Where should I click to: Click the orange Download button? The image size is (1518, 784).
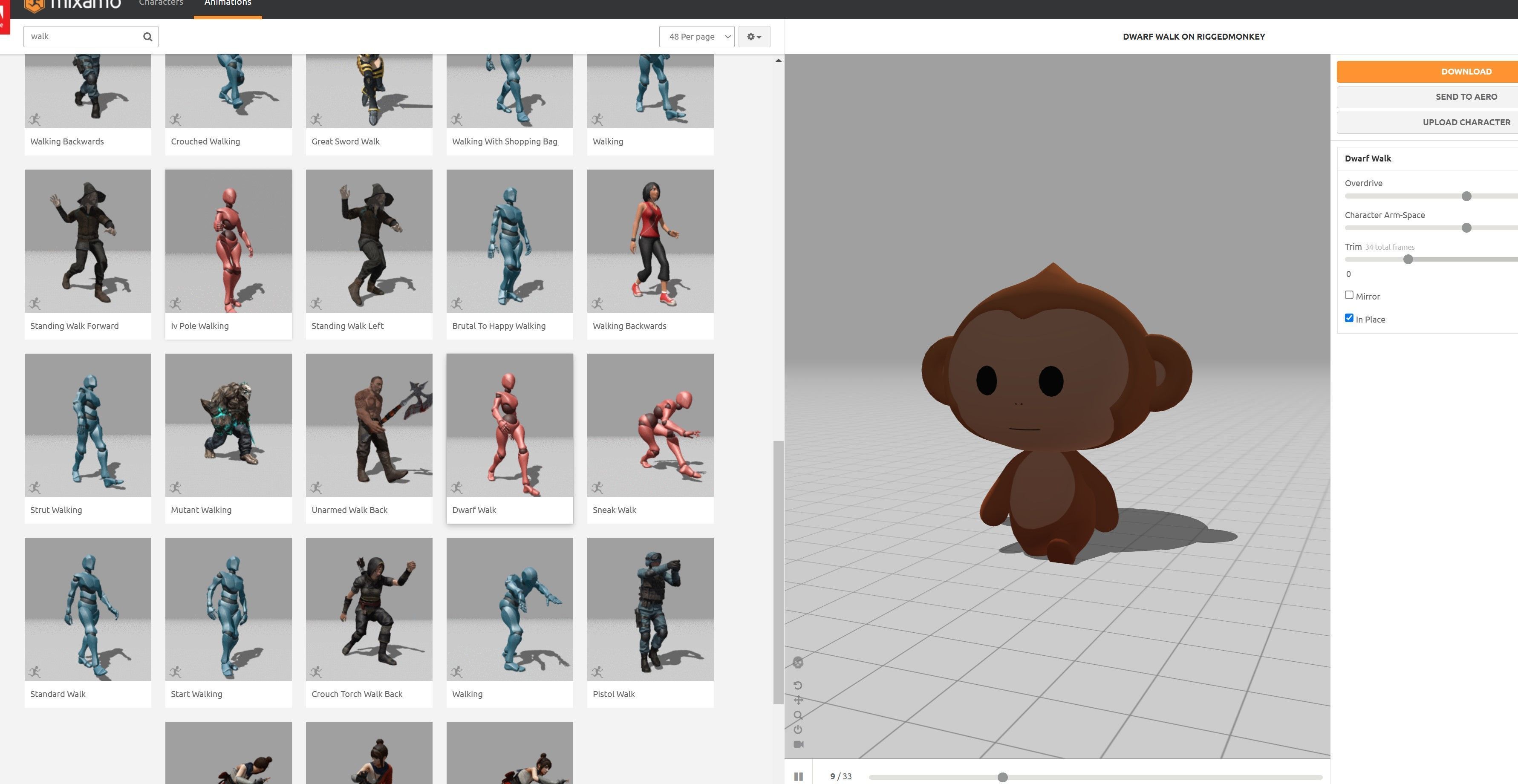point(1466,71)
